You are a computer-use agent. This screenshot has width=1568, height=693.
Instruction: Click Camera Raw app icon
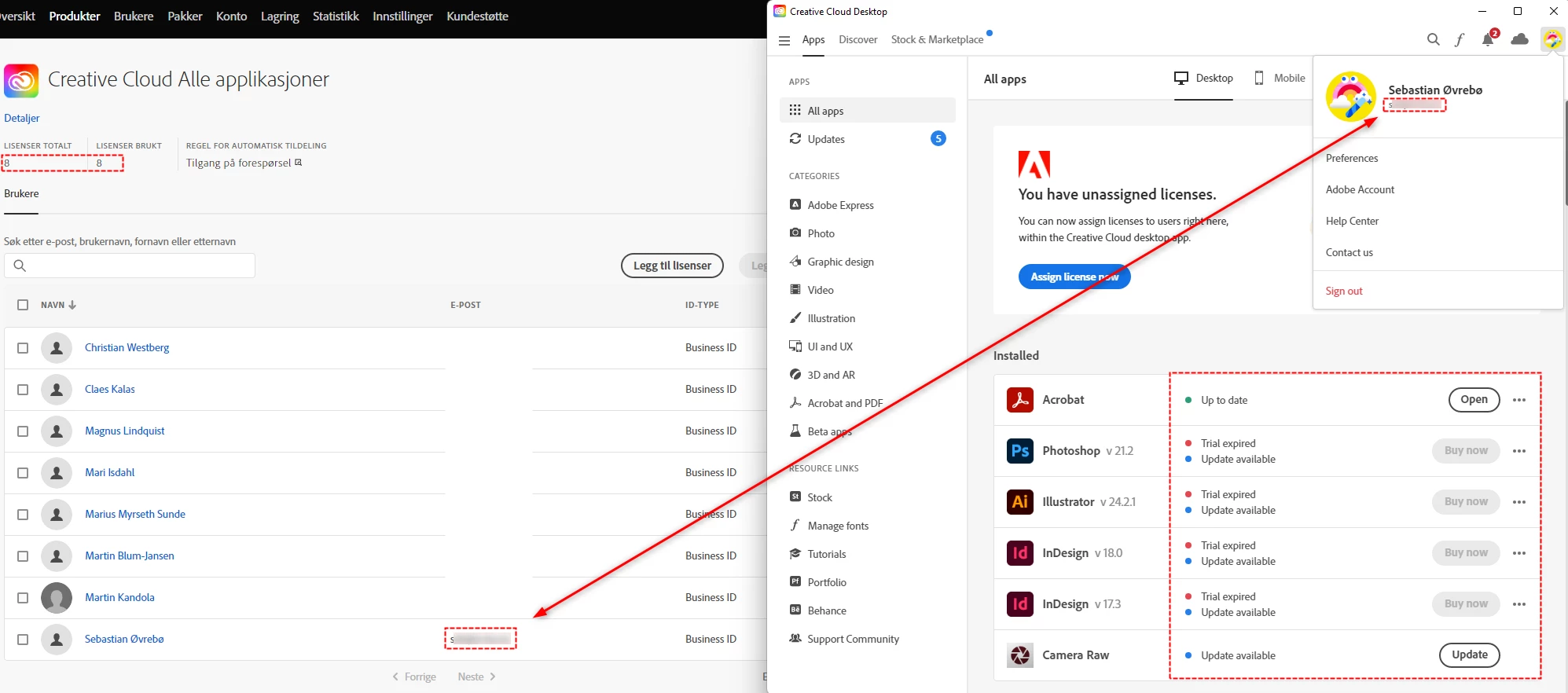(1020, 655)
